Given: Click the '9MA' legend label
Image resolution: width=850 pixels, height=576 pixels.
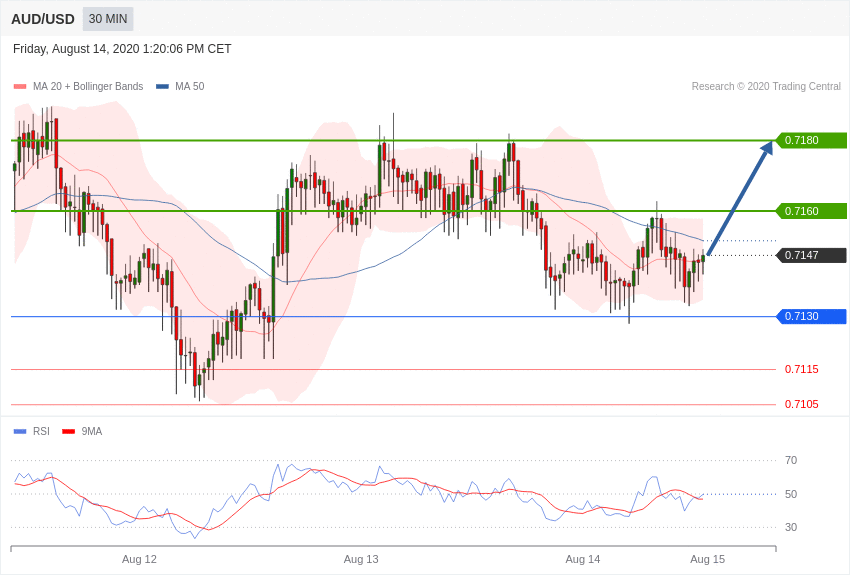Looking at the screenshot, I should (92, 431).
